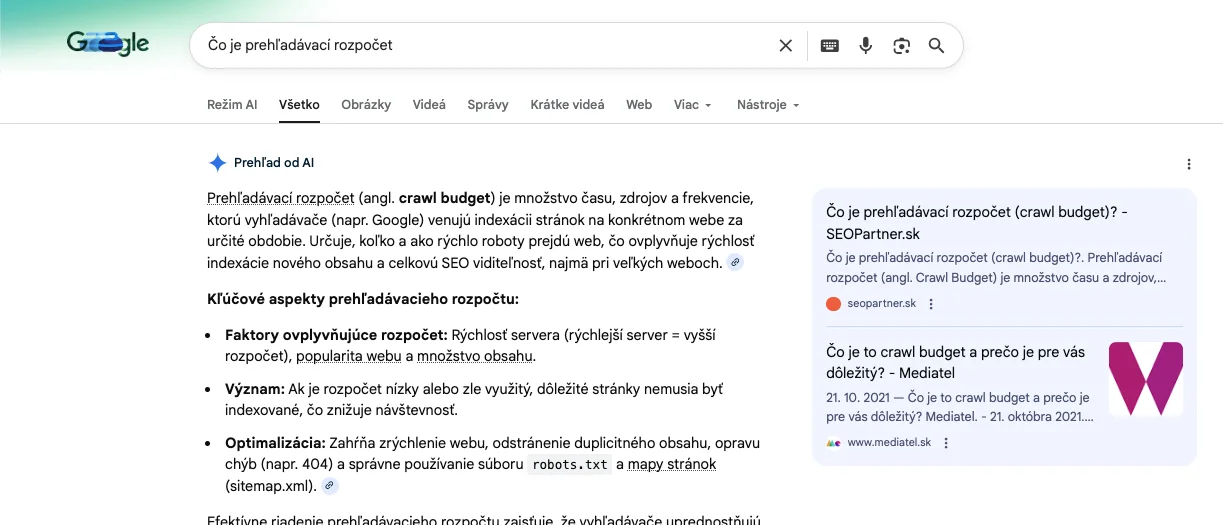Click the magnifying glass search button
This screenshot has height=525, width=1223.
coord(936,45)
